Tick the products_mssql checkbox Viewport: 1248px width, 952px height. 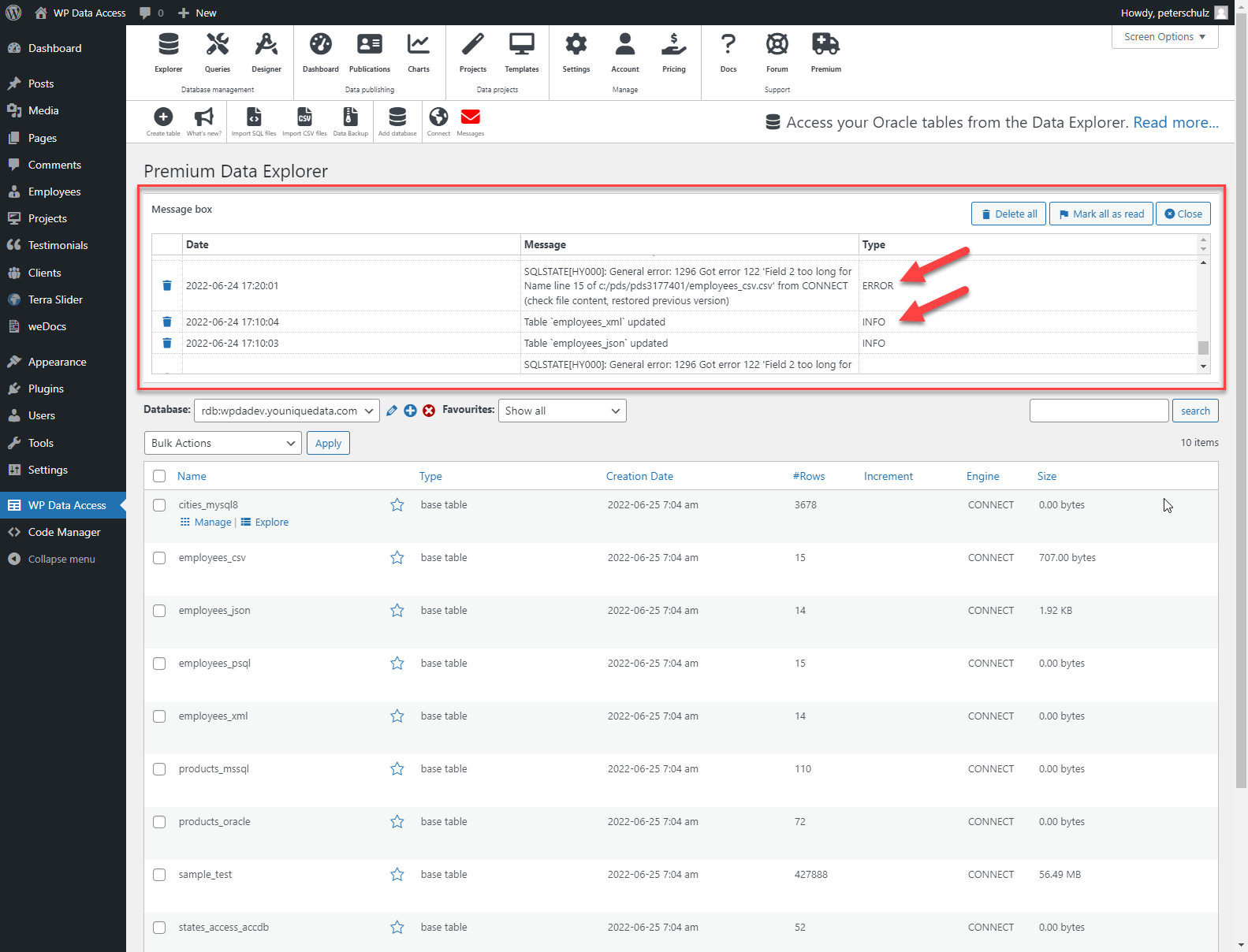point(159,769)
